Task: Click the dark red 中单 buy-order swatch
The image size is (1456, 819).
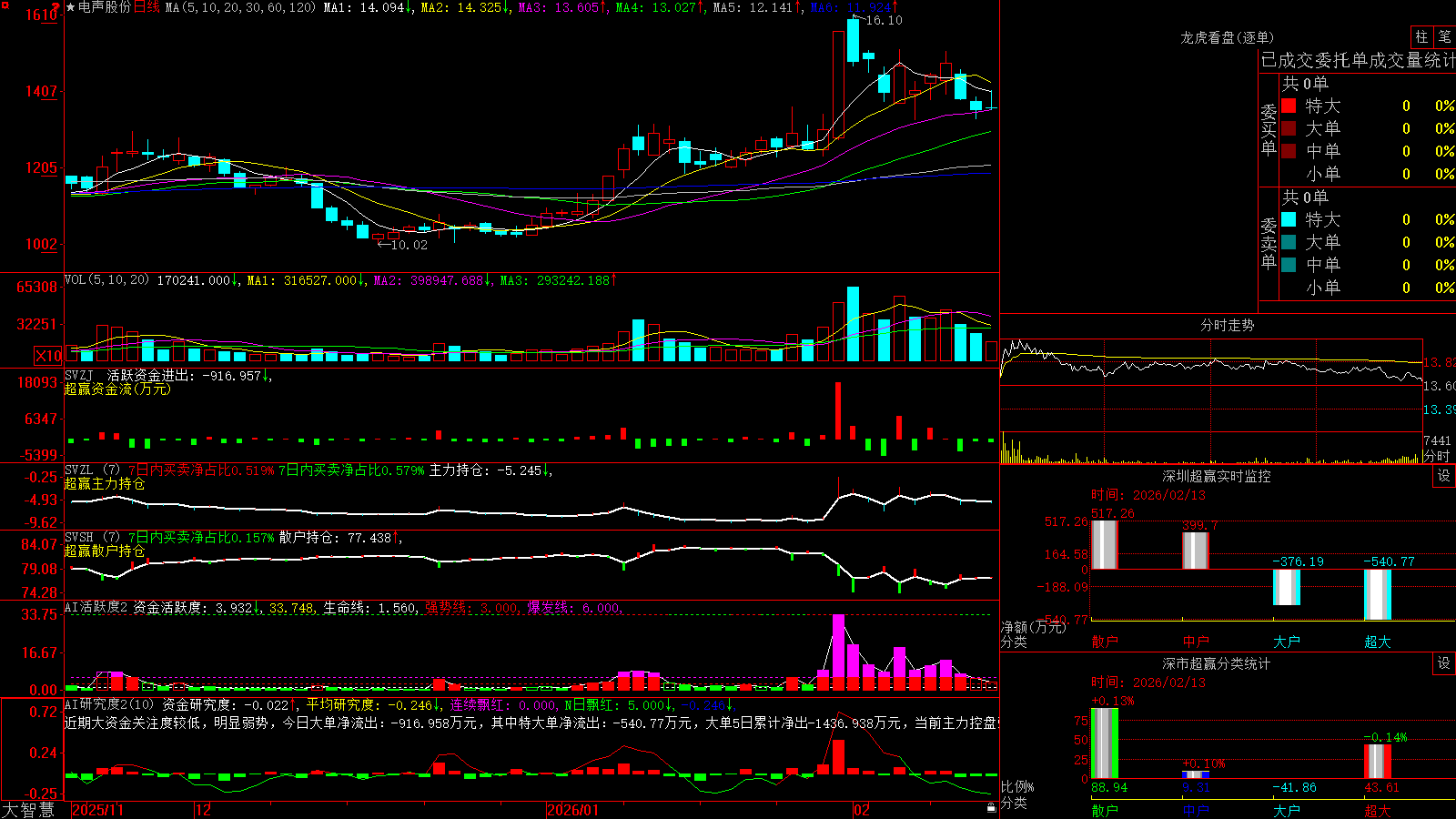Action: [1289, 151]
